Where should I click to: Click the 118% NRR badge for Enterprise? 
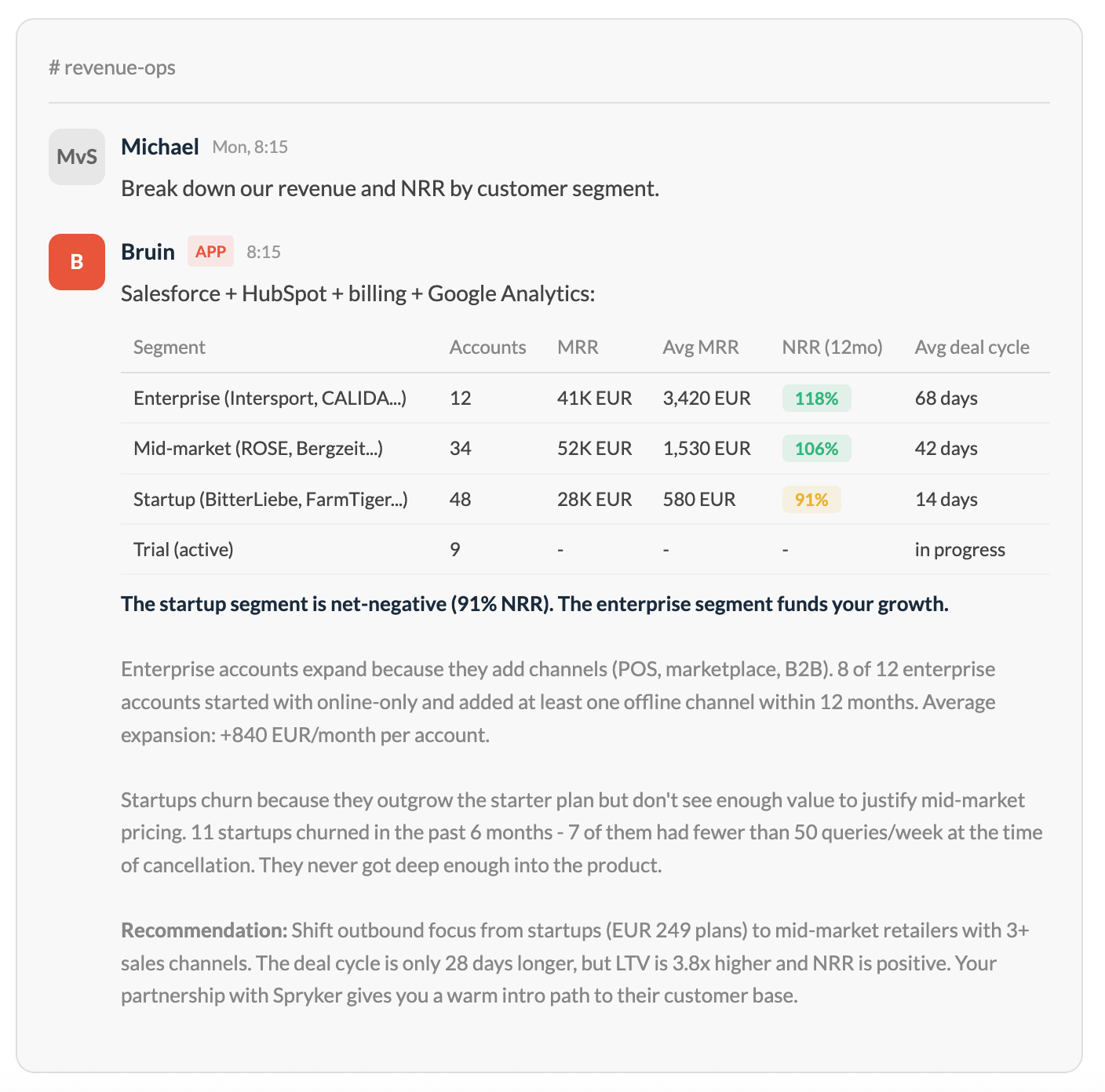pyautogui.click(x=816, y=398)
